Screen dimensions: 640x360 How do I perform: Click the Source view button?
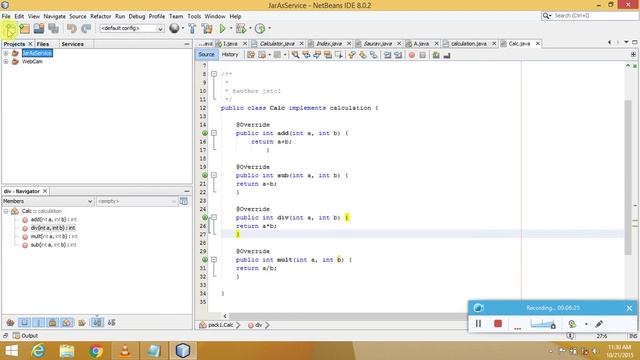(x=206, y=55)
